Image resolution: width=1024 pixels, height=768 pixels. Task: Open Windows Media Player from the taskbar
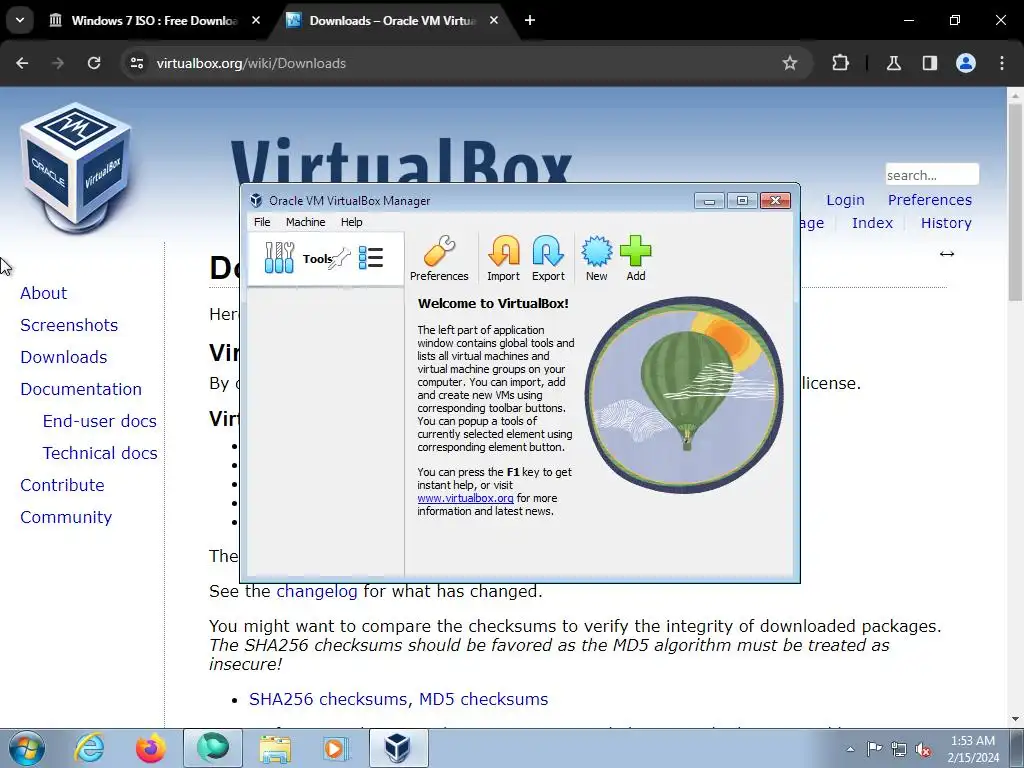click(x=336, y=748)
